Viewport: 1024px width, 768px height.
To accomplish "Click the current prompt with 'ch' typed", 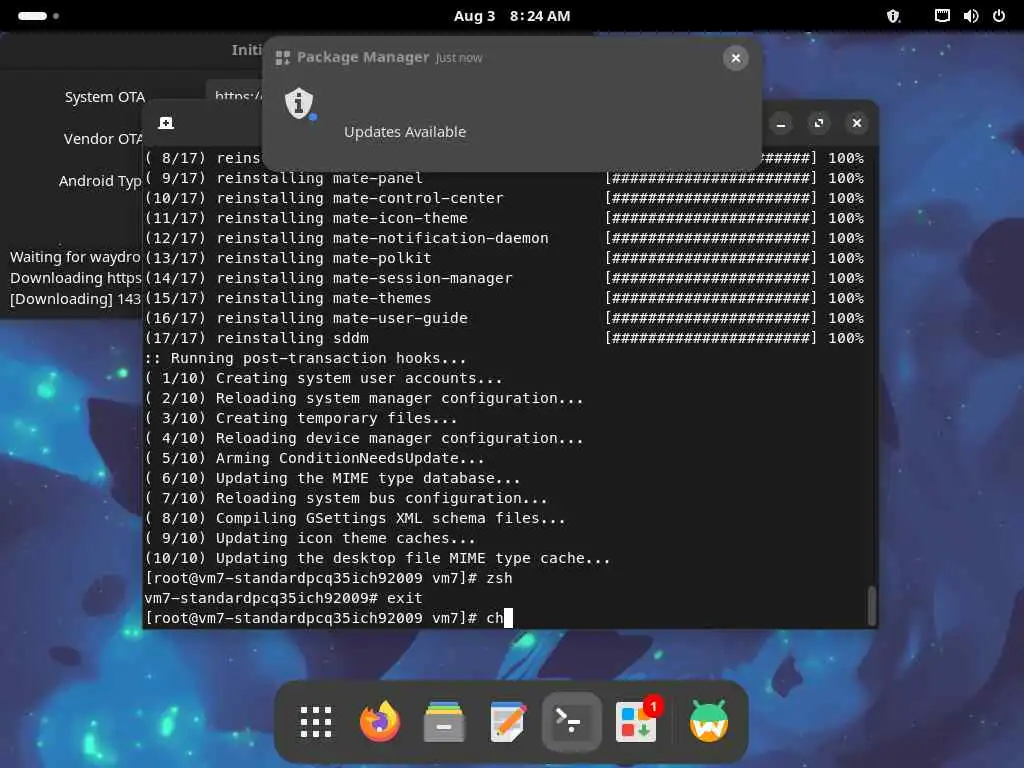I will (328, 618).
